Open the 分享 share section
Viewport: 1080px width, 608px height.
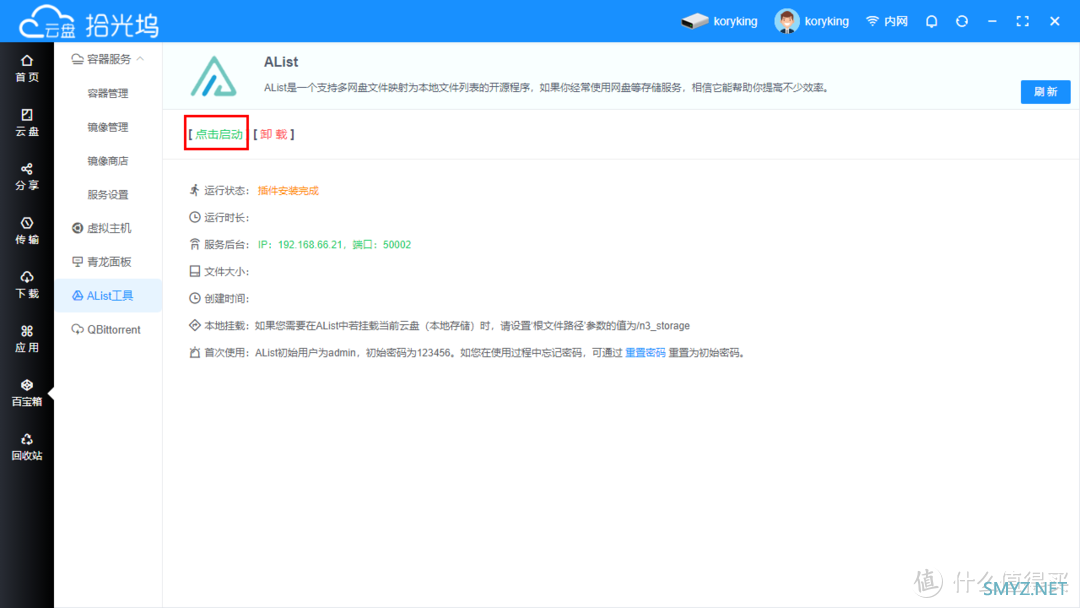27,177
